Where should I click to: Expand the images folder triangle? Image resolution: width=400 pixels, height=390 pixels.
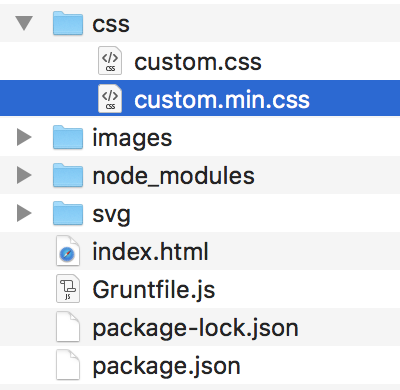24,137
